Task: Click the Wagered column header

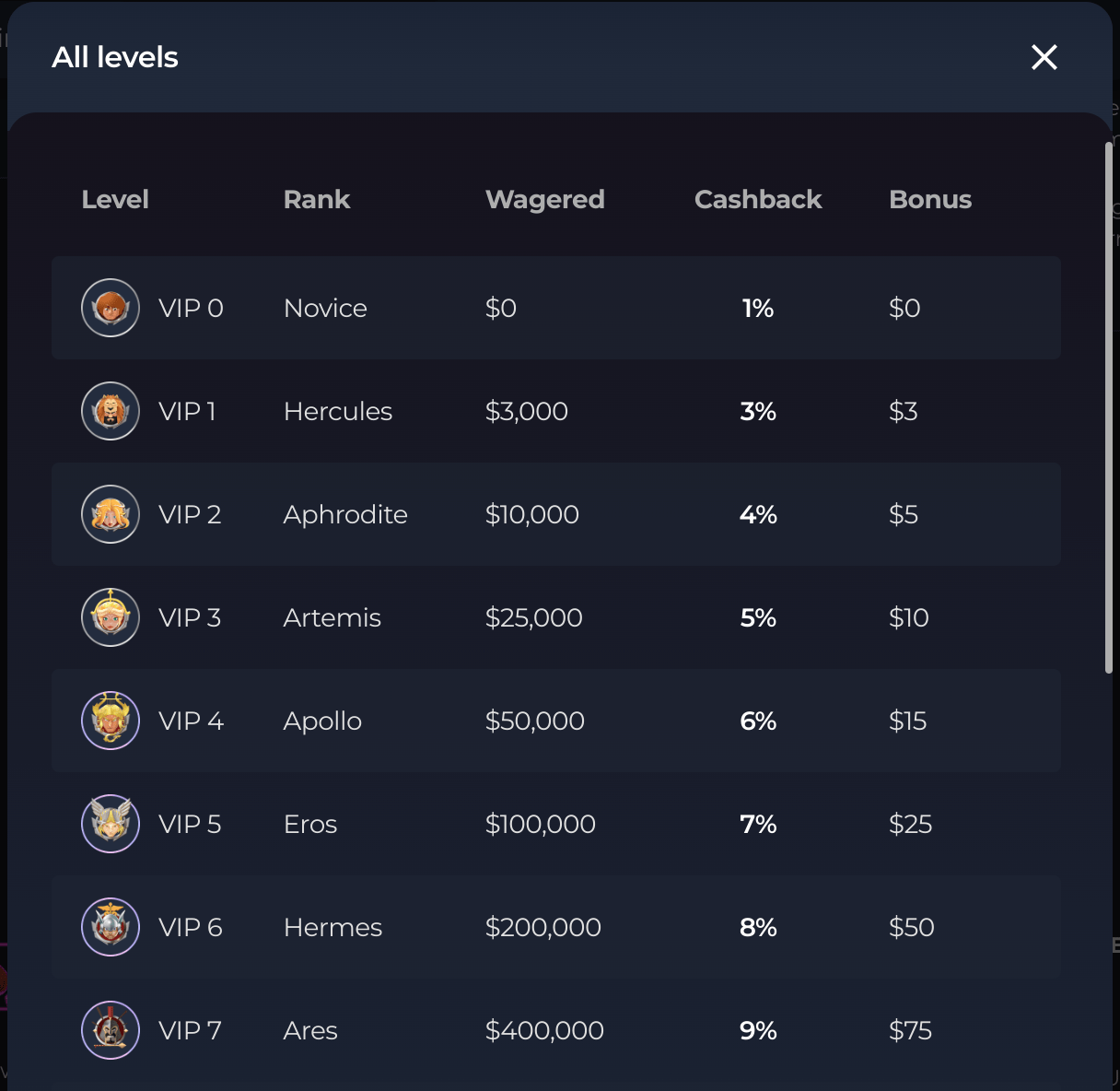Action: 545,199
